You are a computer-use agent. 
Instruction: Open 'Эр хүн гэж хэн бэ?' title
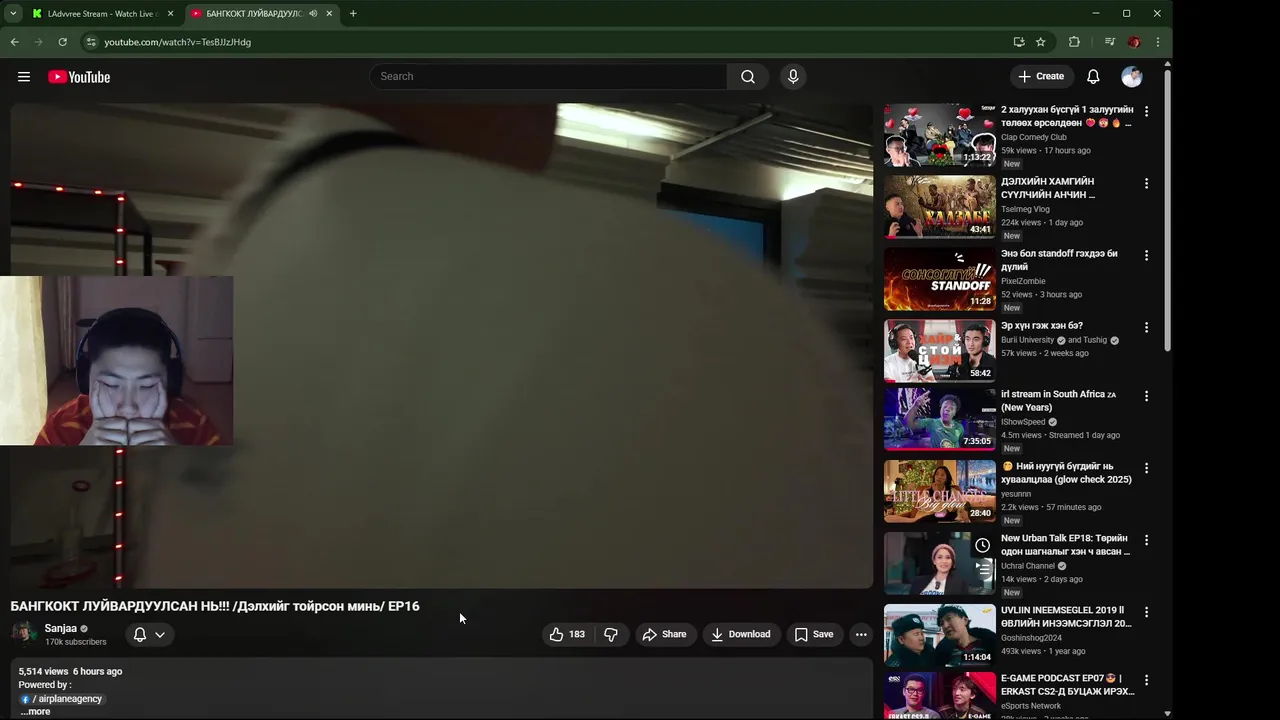[x=1042, y=326]
